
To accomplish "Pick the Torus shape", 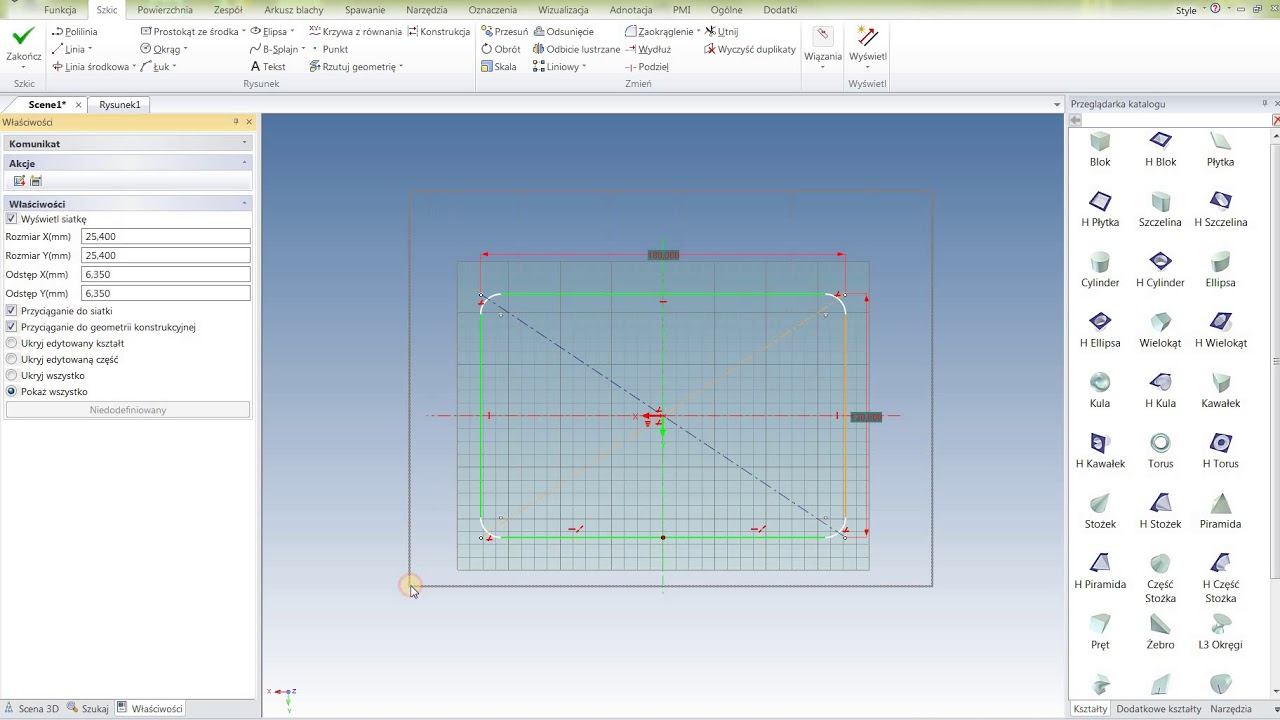I will 1160,451.
